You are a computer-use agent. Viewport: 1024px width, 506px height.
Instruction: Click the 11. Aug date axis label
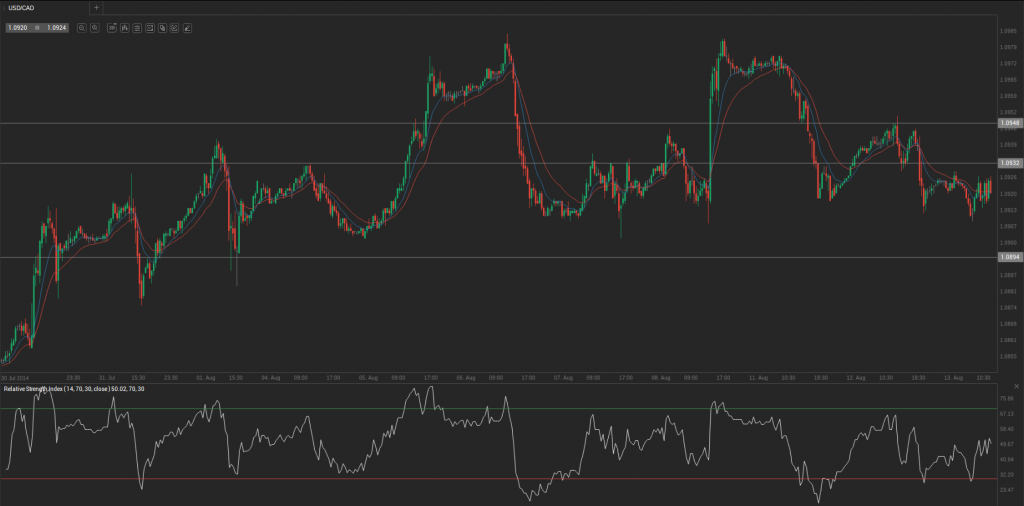tap(758, 377)
